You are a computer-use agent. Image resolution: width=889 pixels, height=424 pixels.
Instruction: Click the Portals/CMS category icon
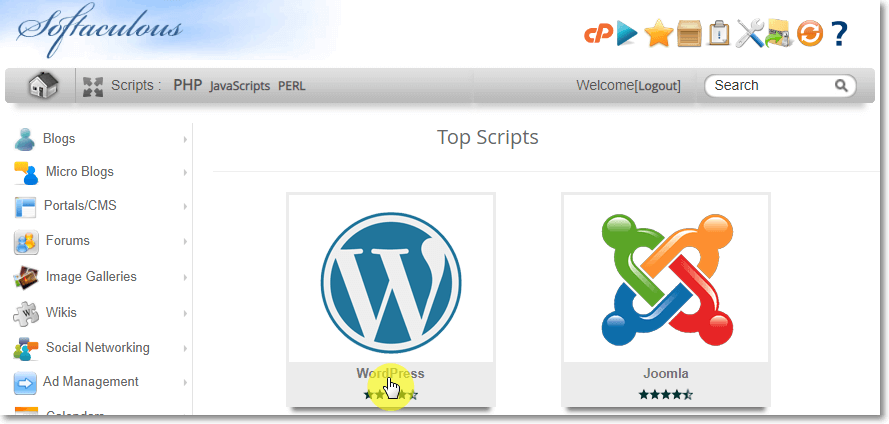click(25, 206)
